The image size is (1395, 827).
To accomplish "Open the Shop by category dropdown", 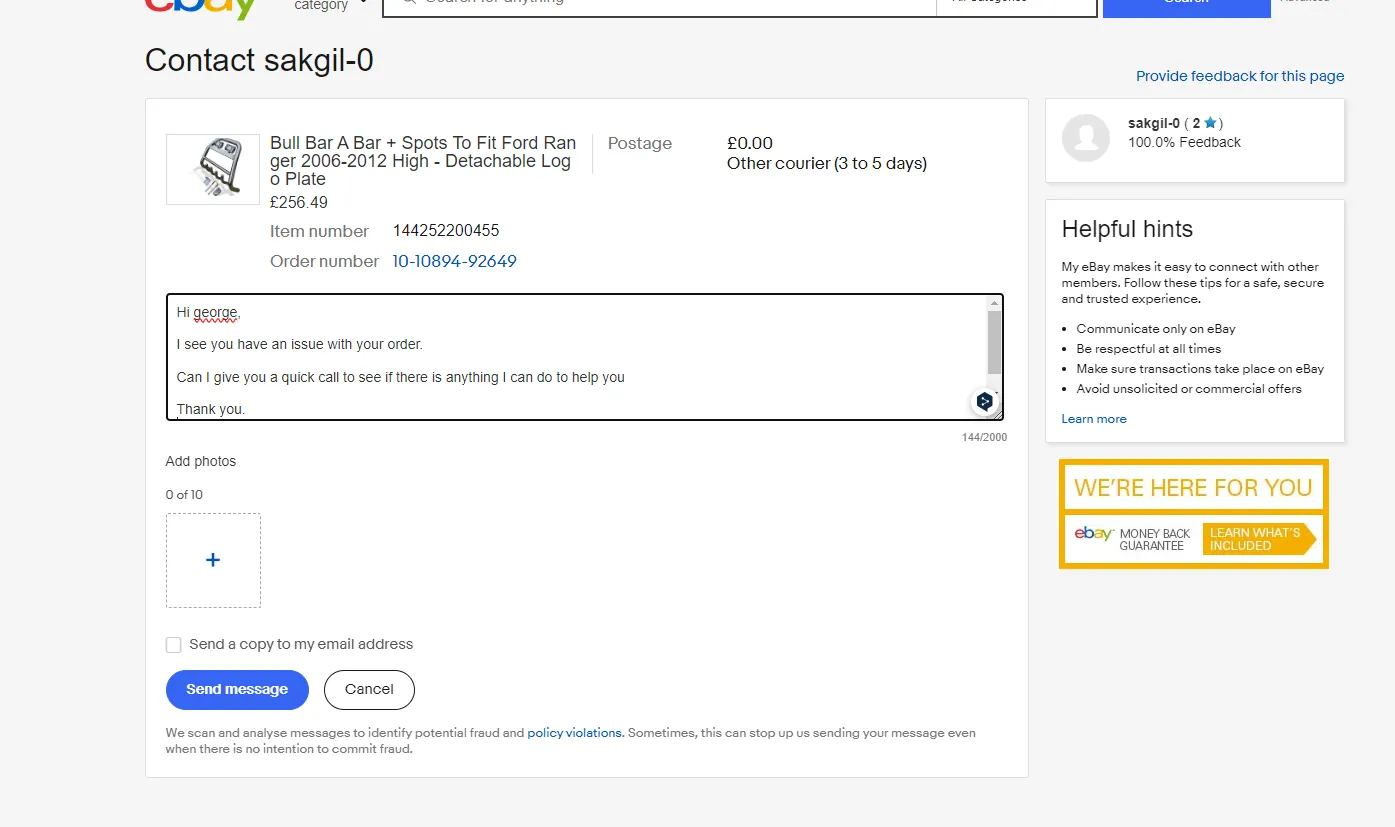I will click(x=331, y=5).
